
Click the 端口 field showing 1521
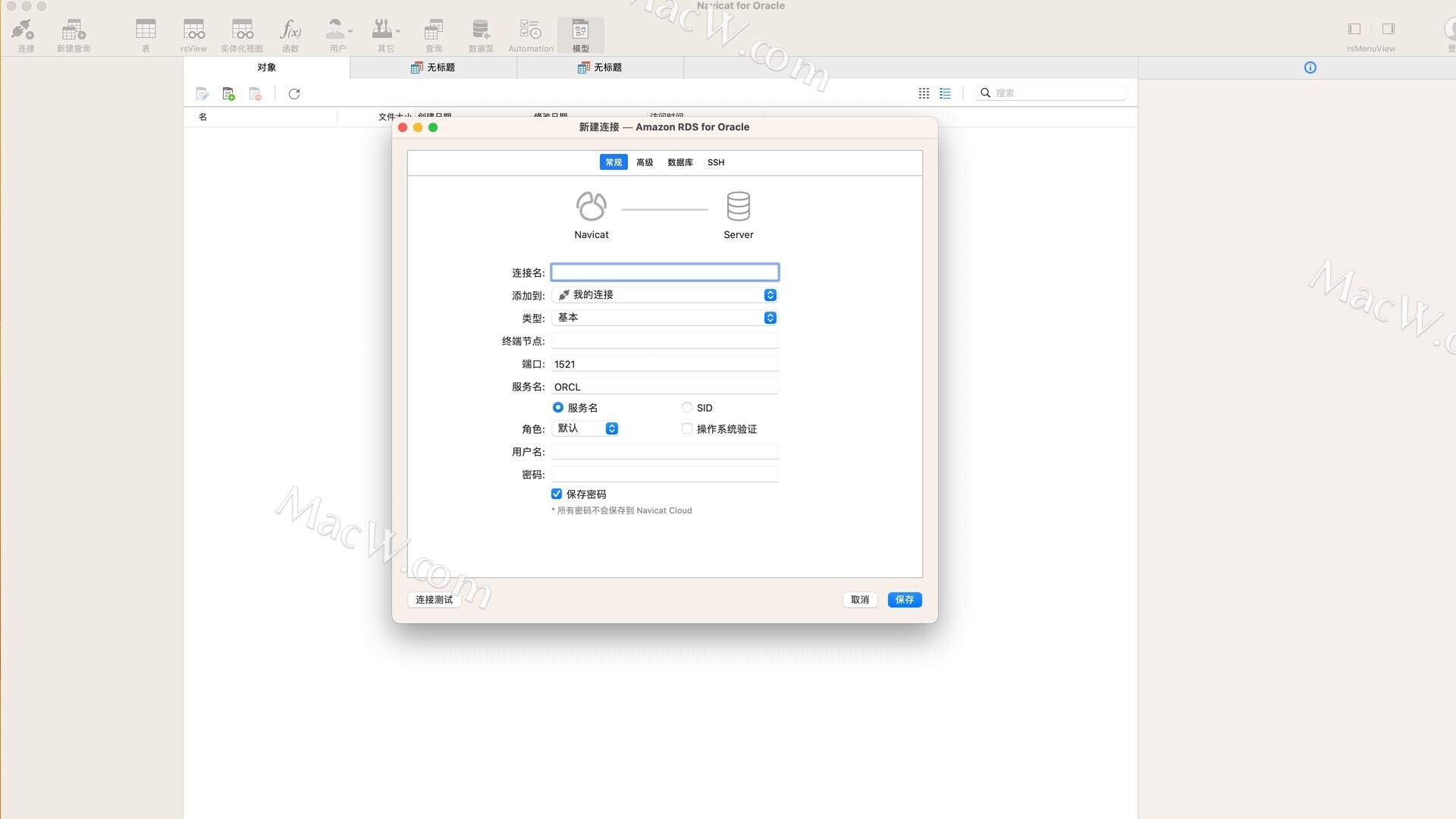pyautogui.click(x=665, y=364)
